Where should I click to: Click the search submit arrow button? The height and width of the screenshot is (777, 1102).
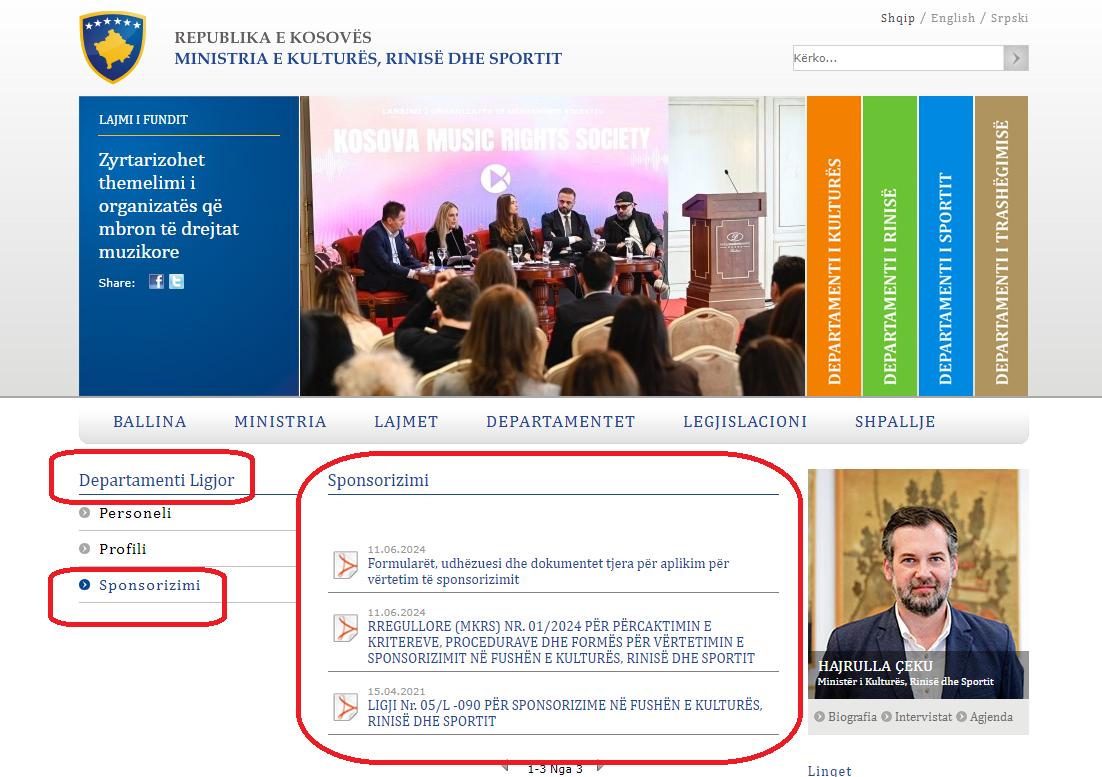click(x=1016, y=58)
